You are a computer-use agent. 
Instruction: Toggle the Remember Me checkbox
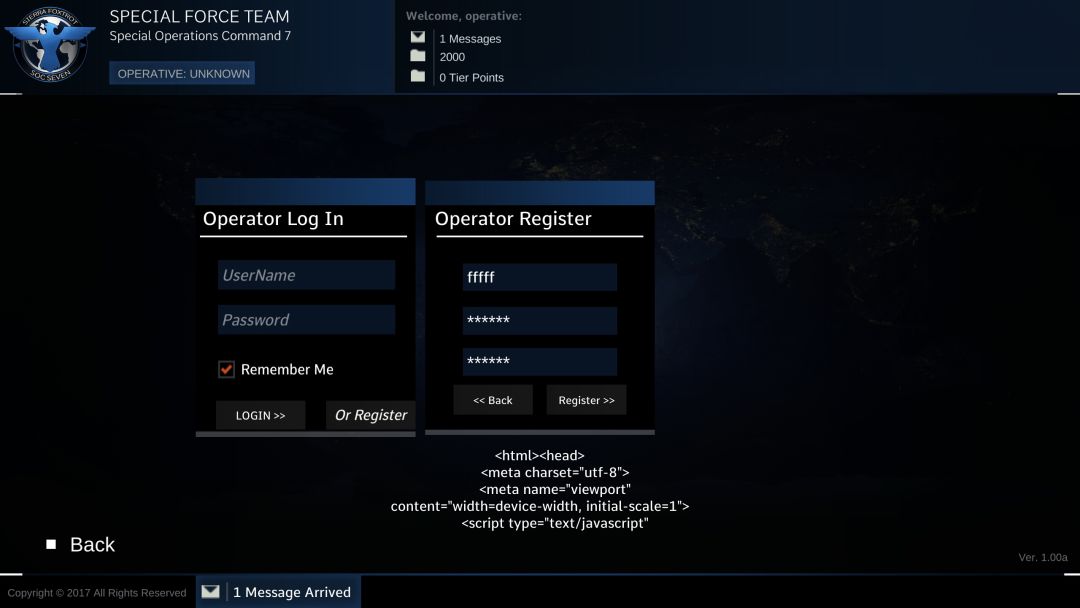click(226, 369)
